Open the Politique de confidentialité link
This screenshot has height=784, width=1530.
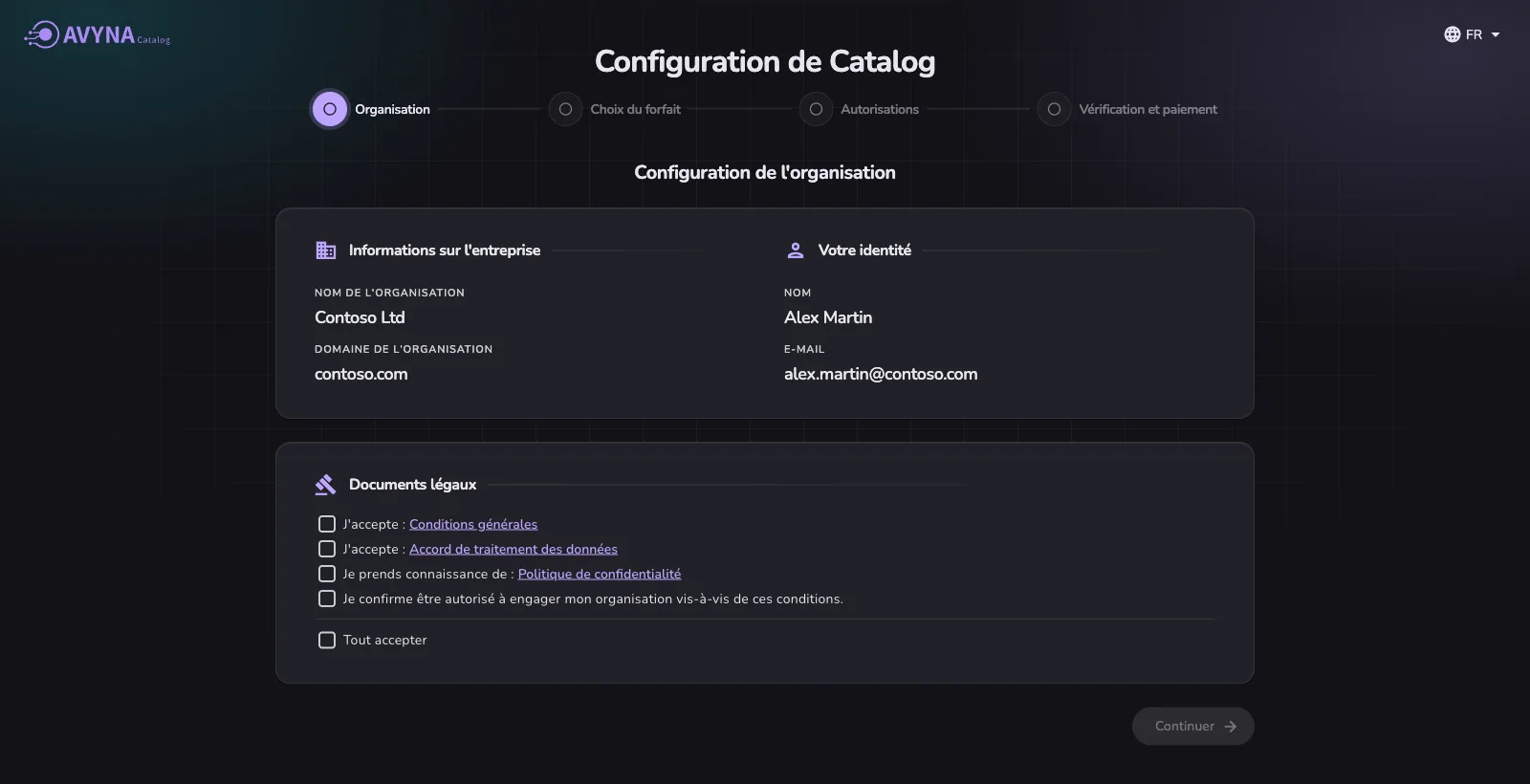click(x=600, y=574)
